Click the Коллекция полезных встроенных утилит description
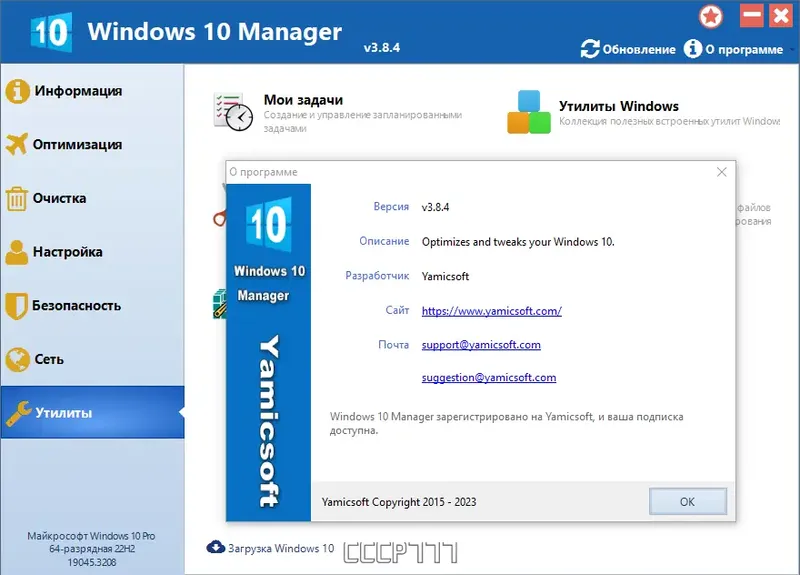Viewport: 800px width, 575px height. [669, 121]
